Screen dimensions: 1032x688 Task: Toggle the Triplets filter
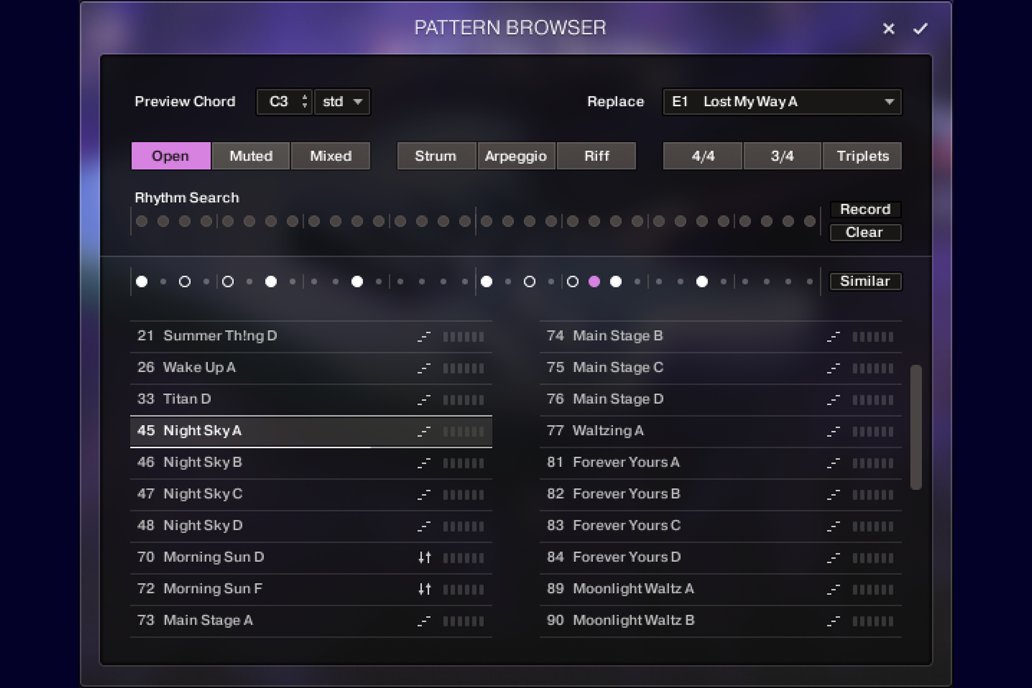tap(862, 156)
